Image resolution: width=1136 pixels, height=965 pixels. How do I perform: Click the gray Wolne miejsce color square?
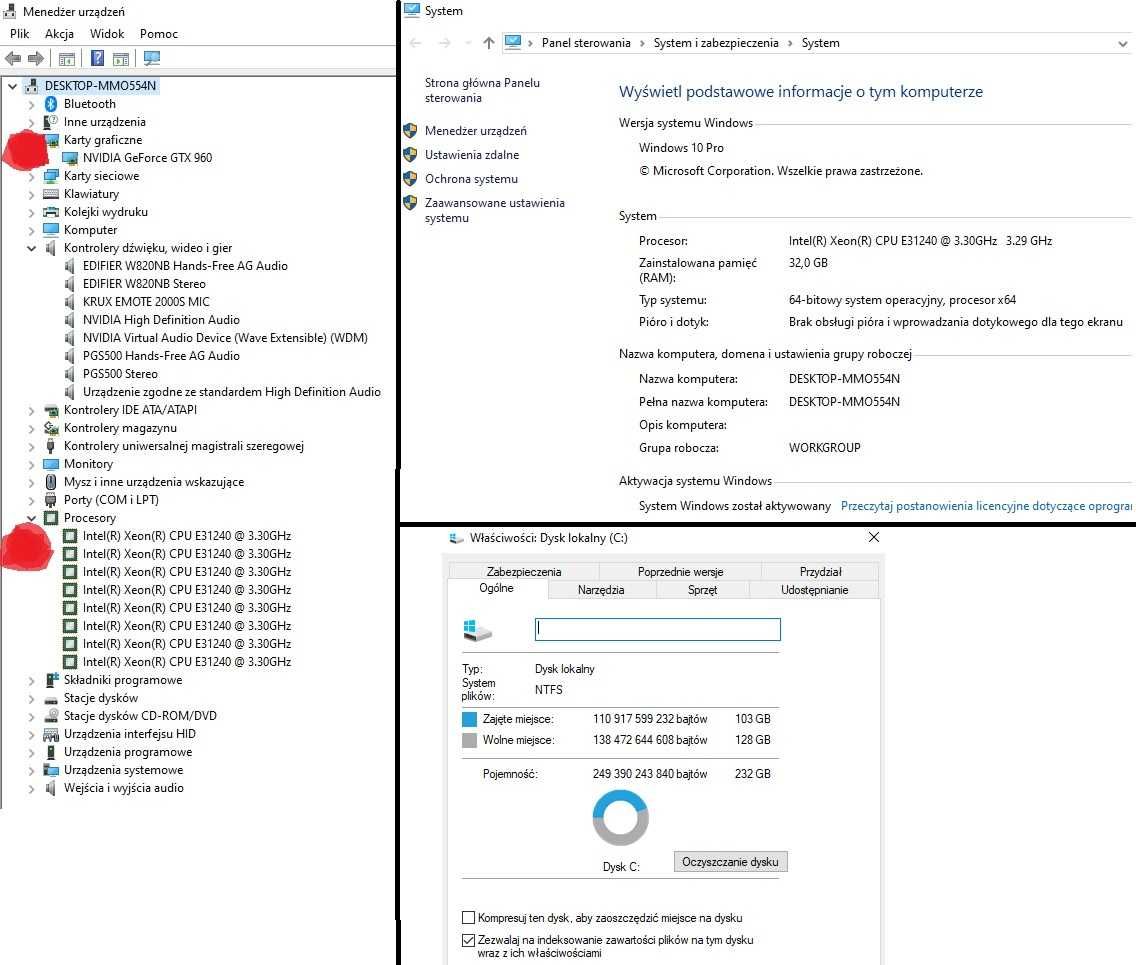[x=469, y=740]
